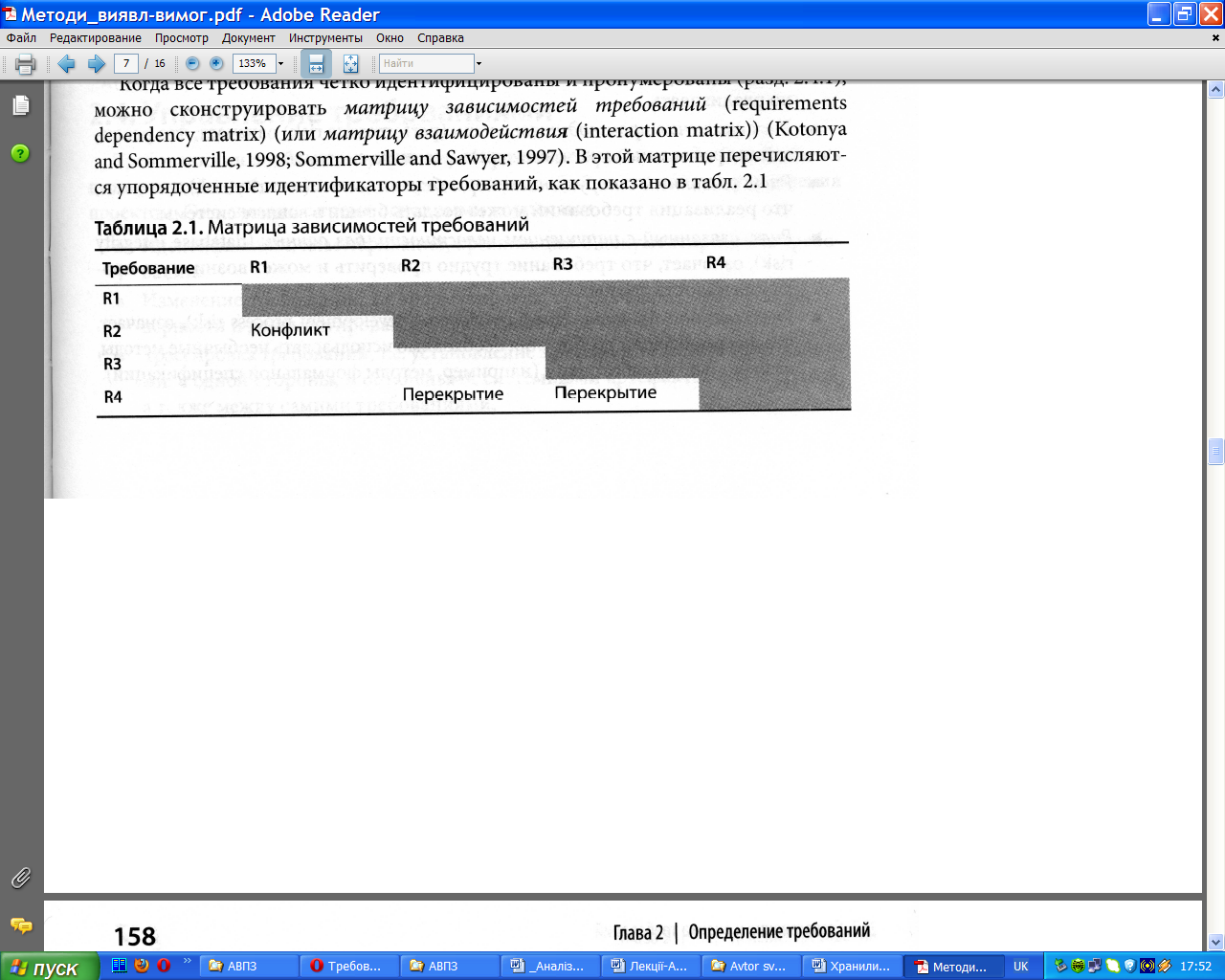Restore down the Adobe Reader window
Image resolution: width=1225 pixels, height=980 pixels.
pos(1185,13)
